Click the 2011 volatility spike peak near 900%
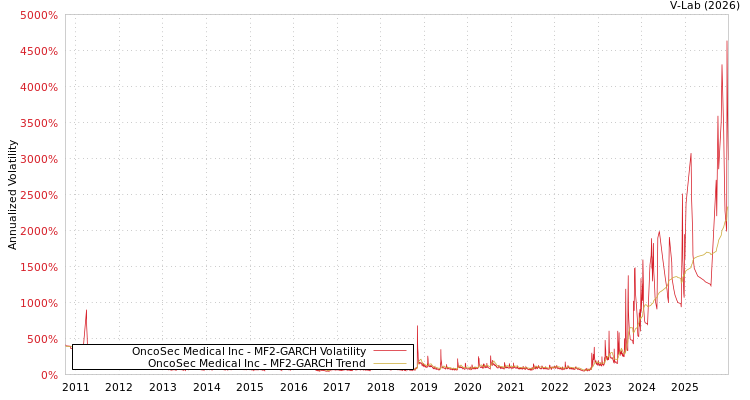The width and height of the screenshot is (750, 400). tap(86, 310)
